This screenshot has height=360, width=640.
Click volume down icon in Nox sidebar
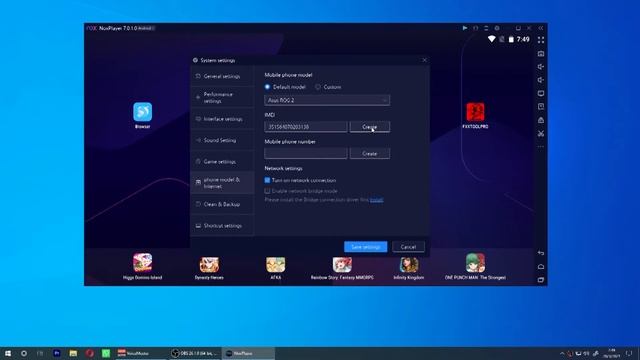click(x=541, y=80)
